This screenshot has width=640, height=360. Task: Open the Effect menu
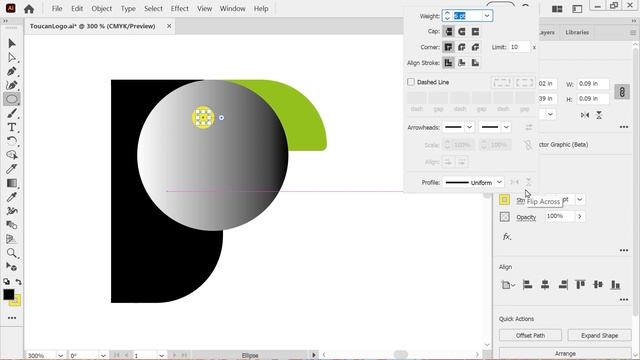tap(180, 9)
